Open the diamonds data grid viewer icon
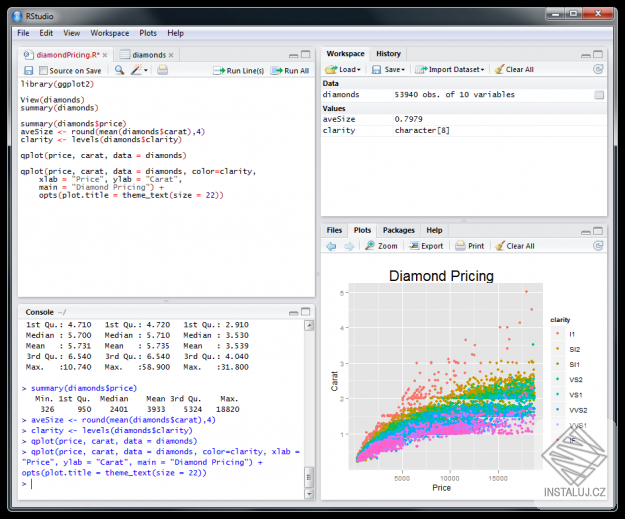625x519 pixels. [598, 95]
